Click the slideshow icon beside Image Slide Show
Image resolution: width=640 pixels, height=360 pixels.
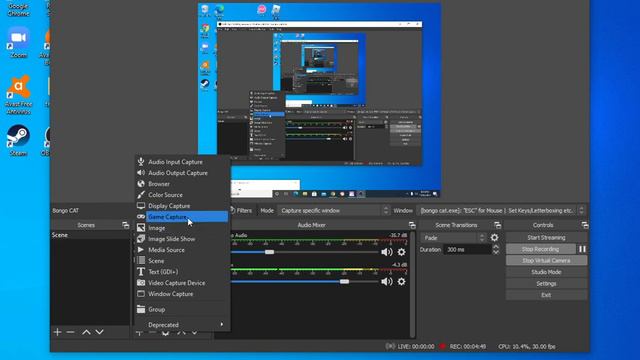[x=141, y=239]
